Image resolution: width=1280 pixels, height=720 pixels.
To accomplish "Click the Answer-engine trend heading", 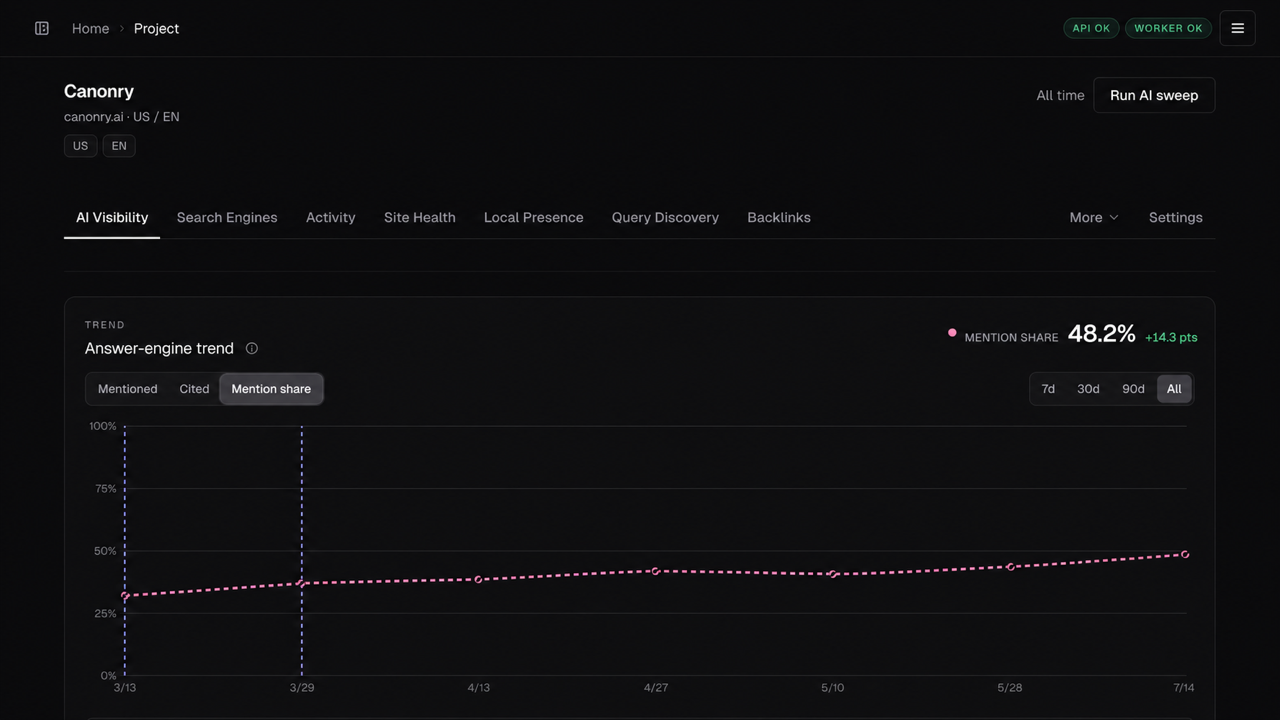I will tap(159, 348).
